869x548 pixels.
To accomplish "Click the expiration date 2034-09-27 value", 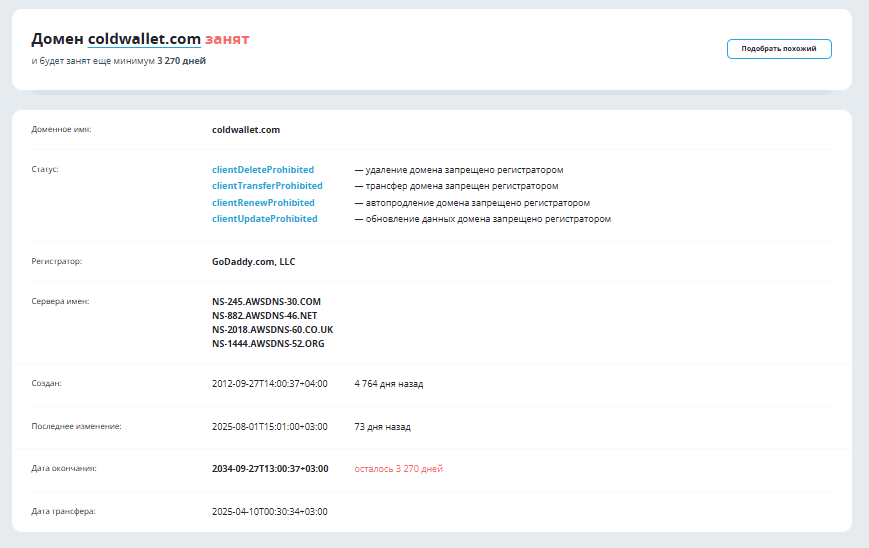I will [x=269, y=468].
